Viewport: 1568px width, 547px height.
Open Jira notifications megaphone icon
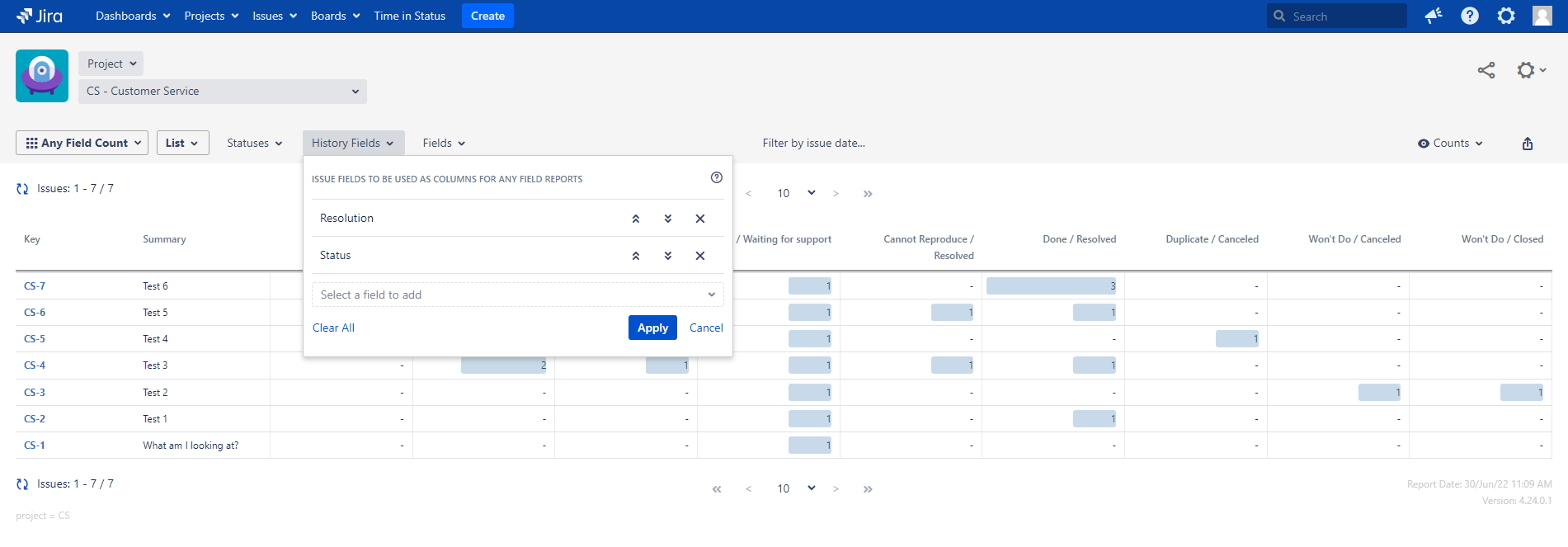tap(1433, 16)
